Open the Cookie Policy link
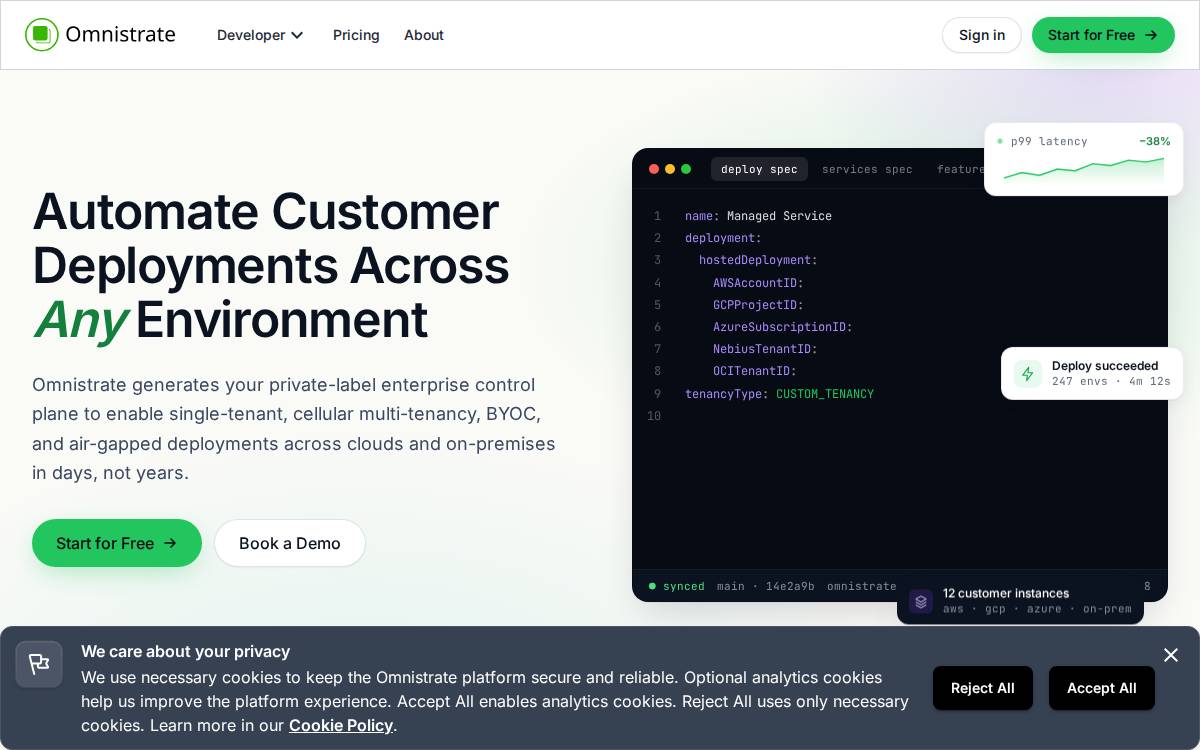The width and height of the screenshot is (1200, 750). (341, 725)
